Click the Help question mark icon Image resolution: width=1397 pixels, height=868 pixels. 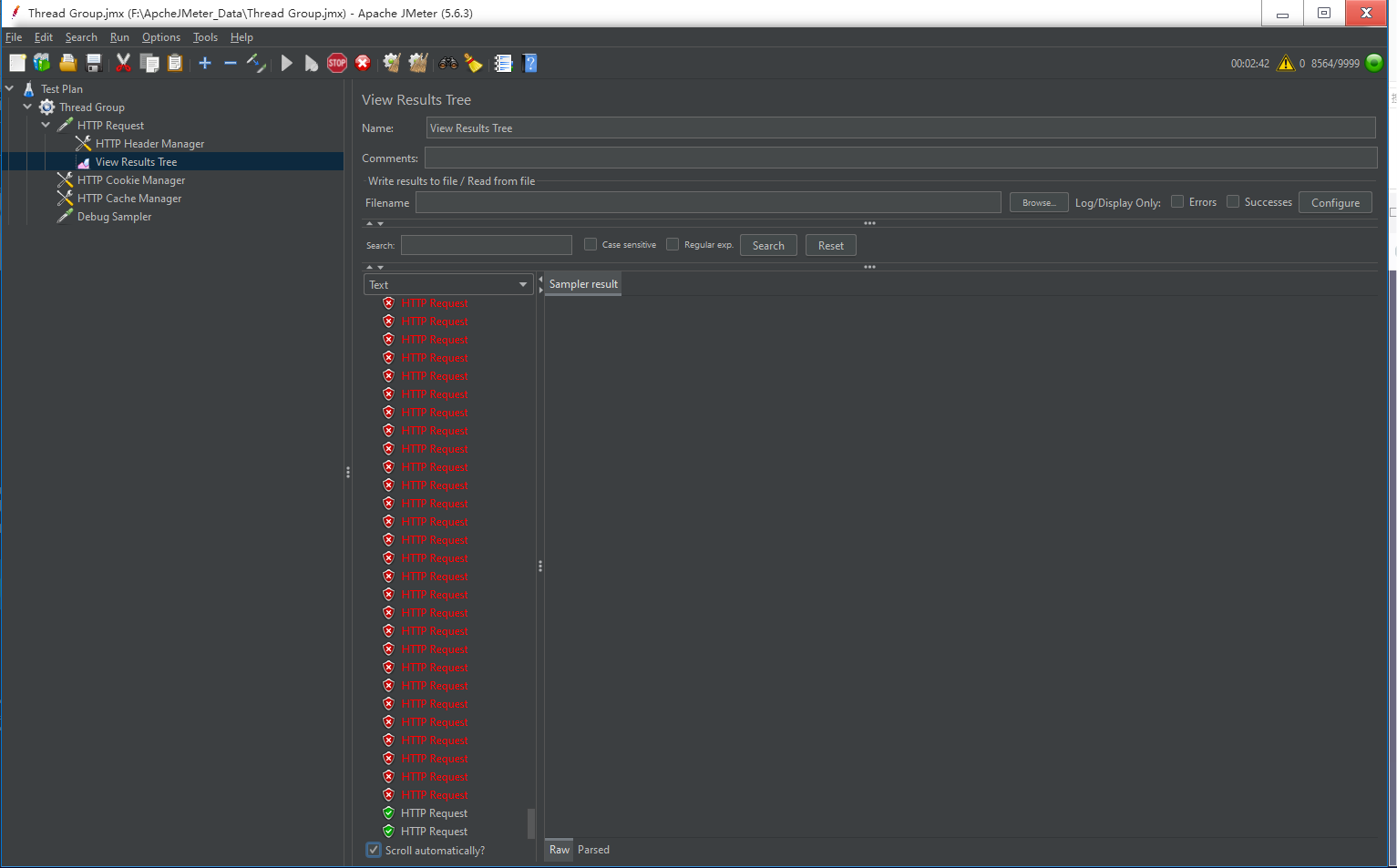point(530,63)
